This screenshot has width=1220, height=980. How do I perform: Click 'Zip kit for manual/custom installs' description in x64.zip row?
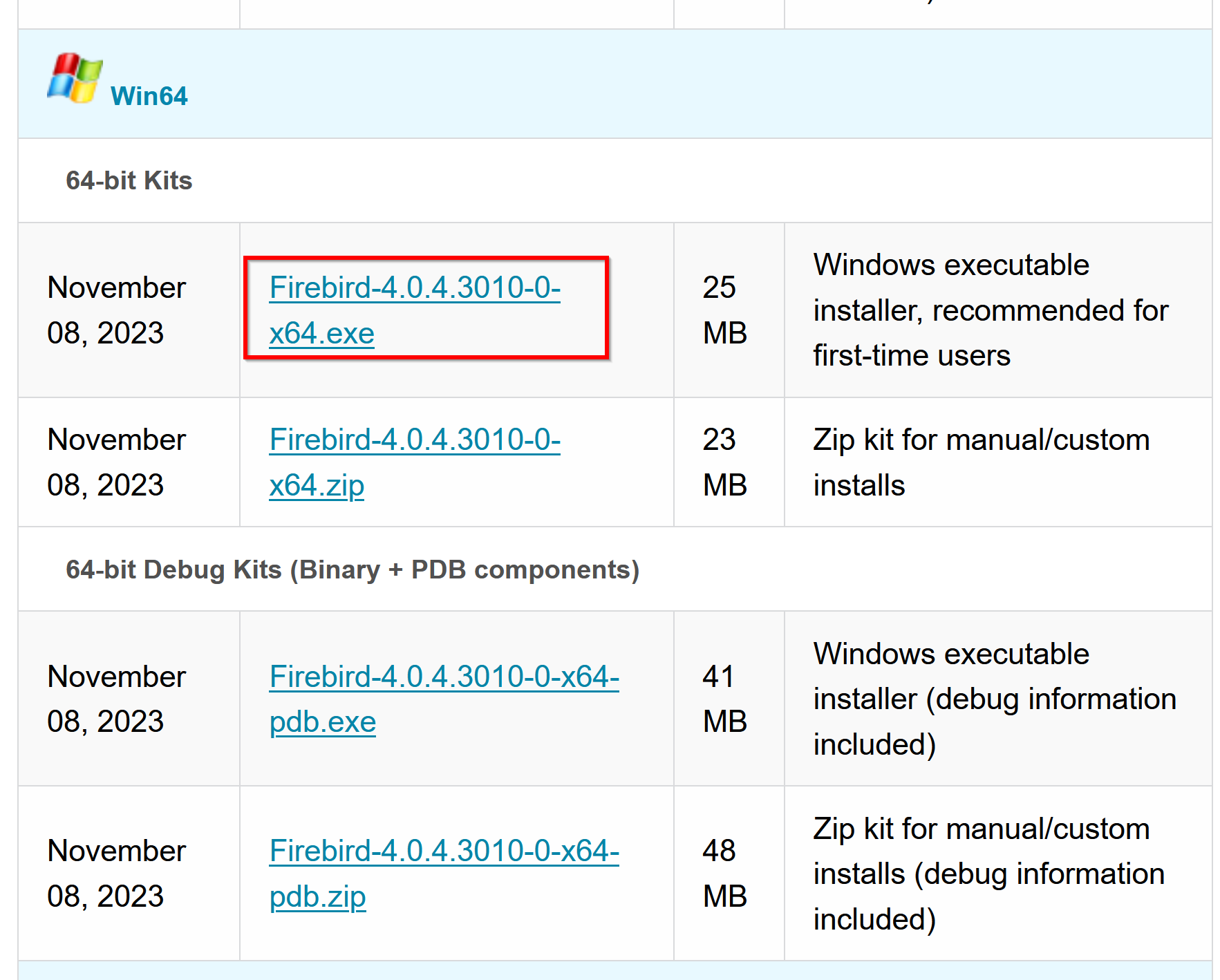(x=982, y=462)
